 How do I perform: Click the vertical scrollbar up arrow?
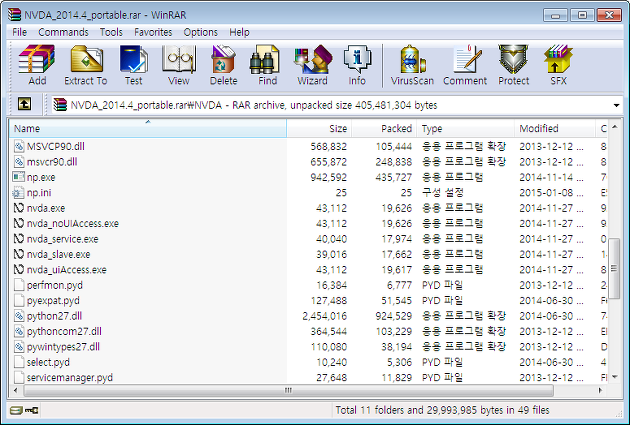pyautogui.click(x=614, y=127)
